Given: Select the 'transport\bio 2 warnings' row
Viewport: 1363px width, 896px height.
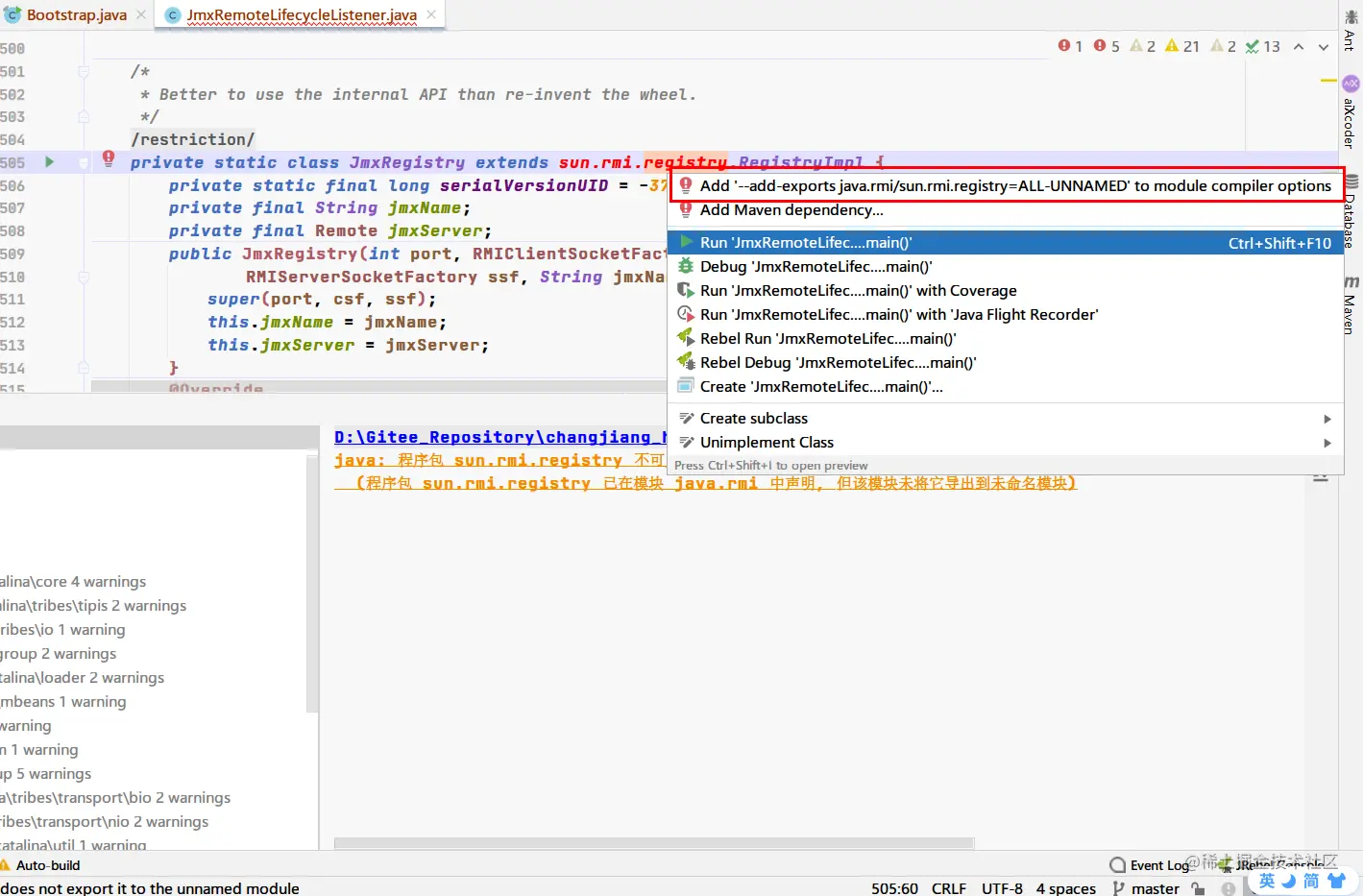Looking at the screenshot, I should pos(115,798).
